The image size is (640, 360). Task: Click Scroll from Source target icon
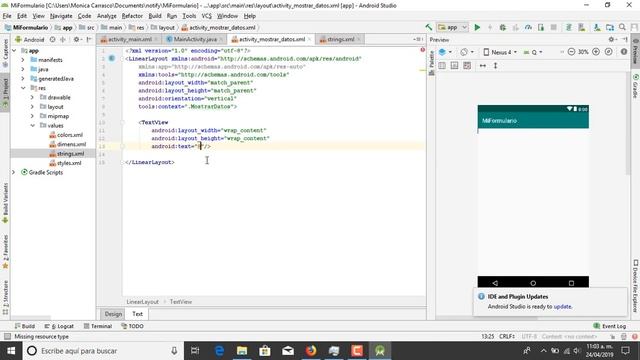pos(52,40)
